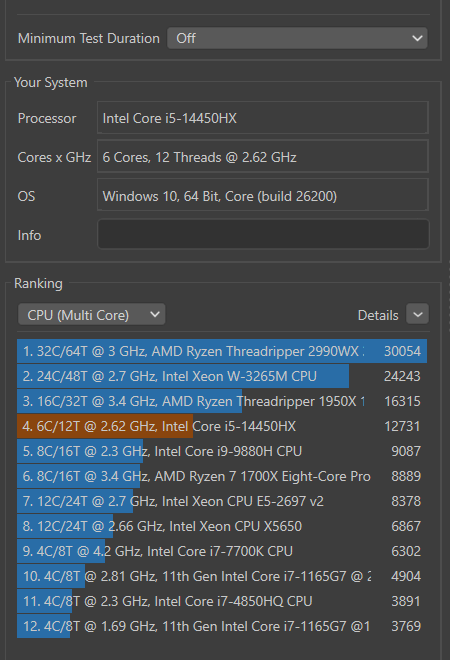450x660 pixels.
Task: Select the Core i7-7700K ranking entry
Action: pos(222,551)
